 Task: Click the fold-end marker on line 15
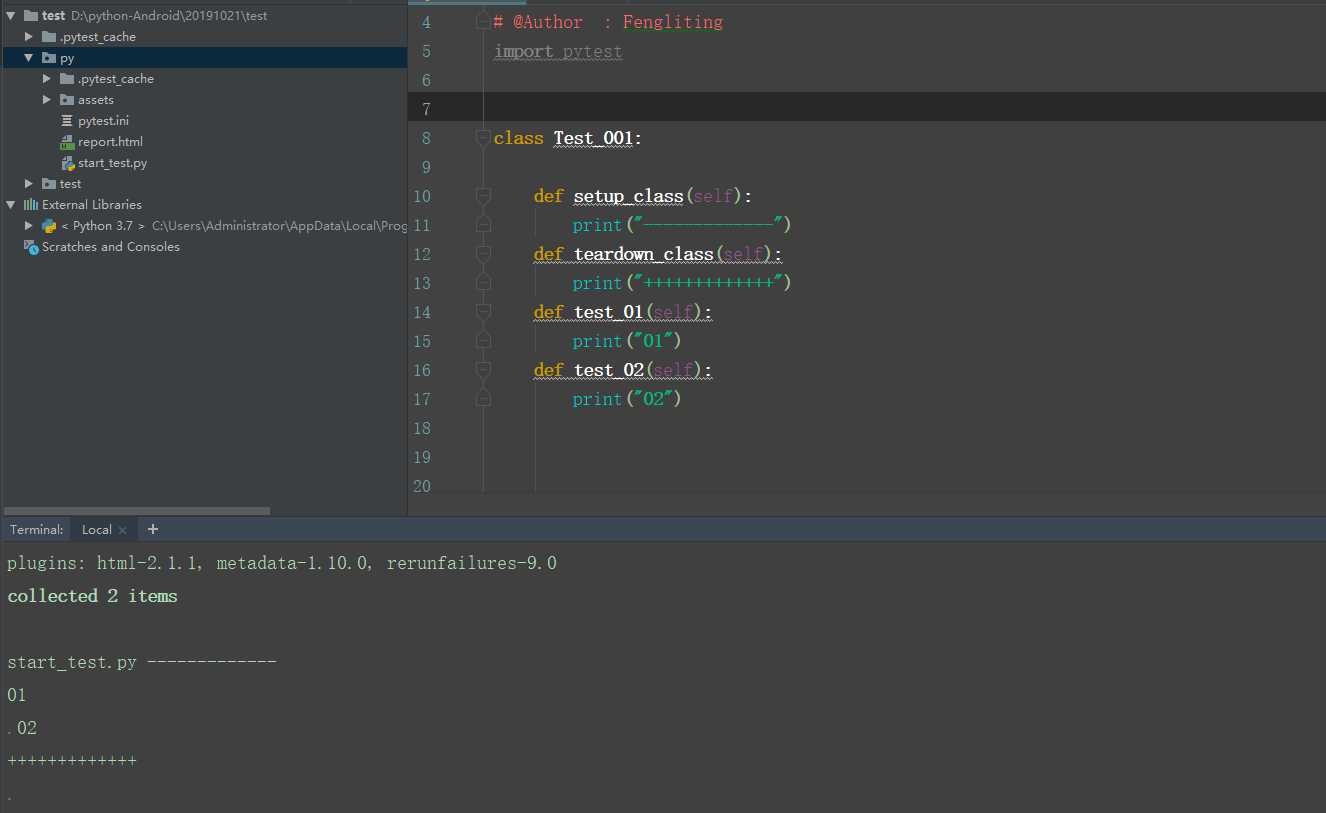tap(484, 341)
